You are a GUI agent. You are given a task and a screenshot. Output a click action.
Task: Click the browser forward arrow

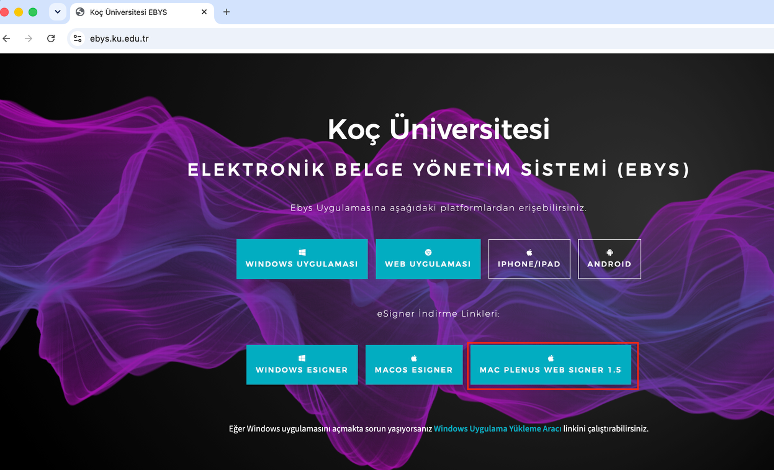click(29, 39)
